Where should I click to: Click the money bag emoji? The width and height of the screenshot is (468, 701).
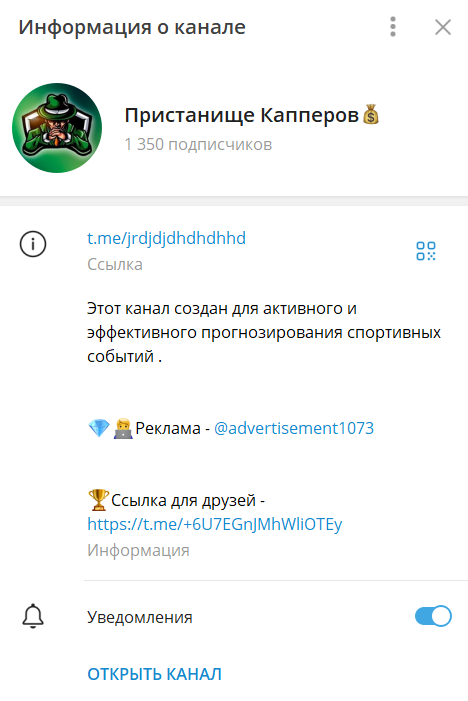tap(371, 114)
